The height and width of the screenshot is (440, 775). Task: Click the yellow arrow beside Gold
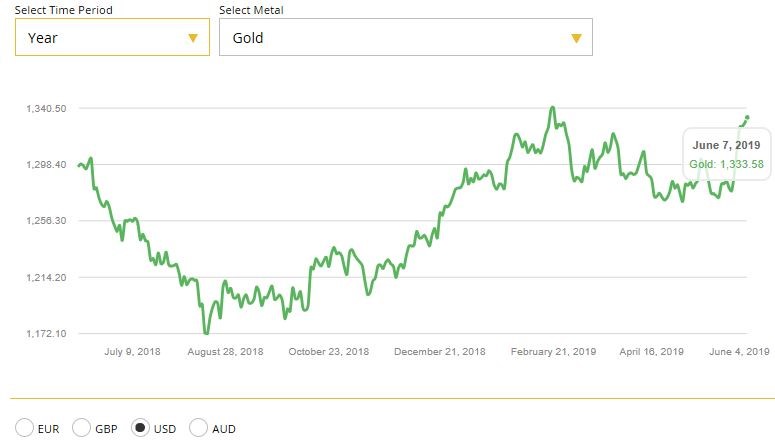pos(576,38)
